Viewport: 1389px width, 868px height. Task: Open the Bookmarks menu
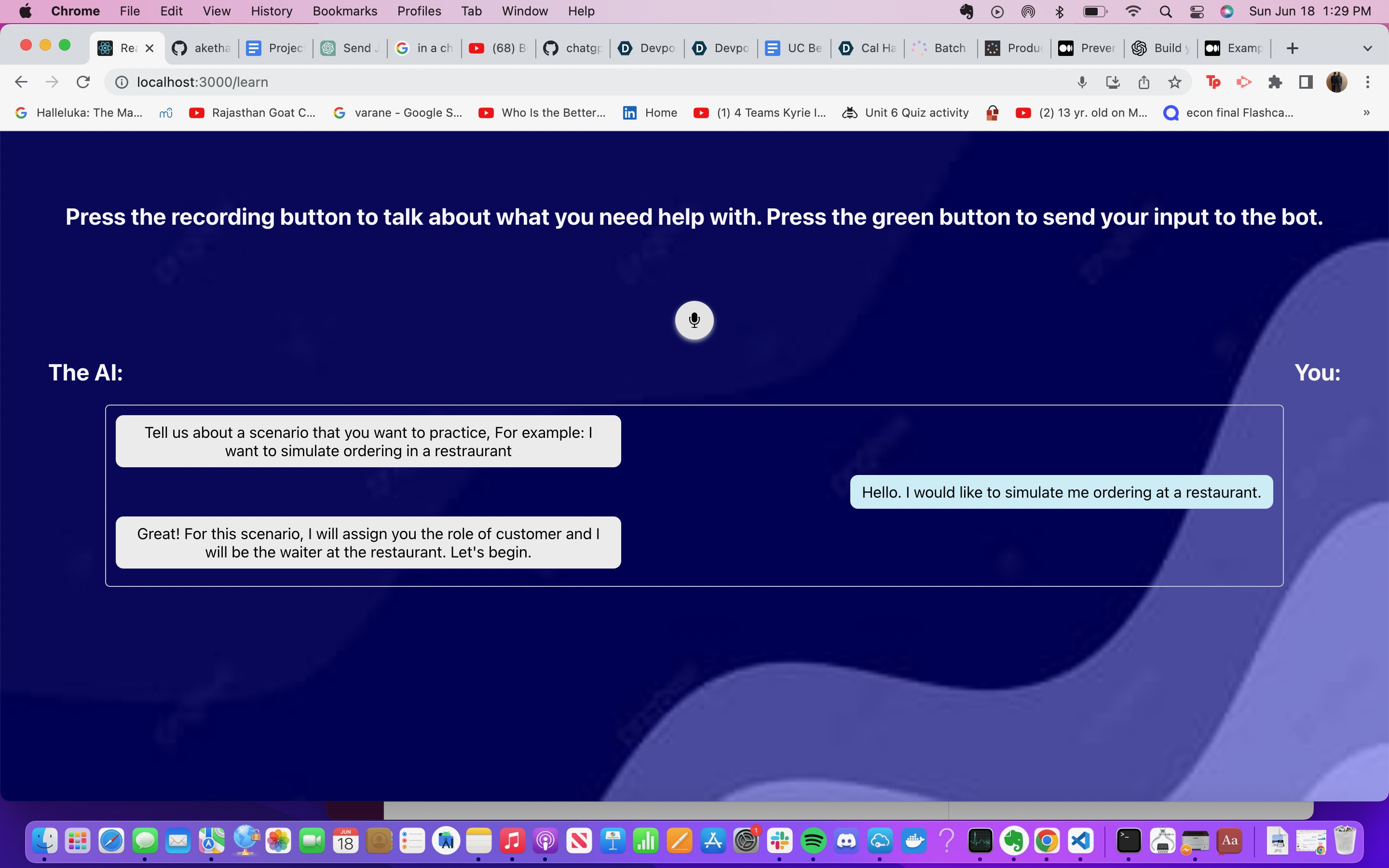[344, 12]
